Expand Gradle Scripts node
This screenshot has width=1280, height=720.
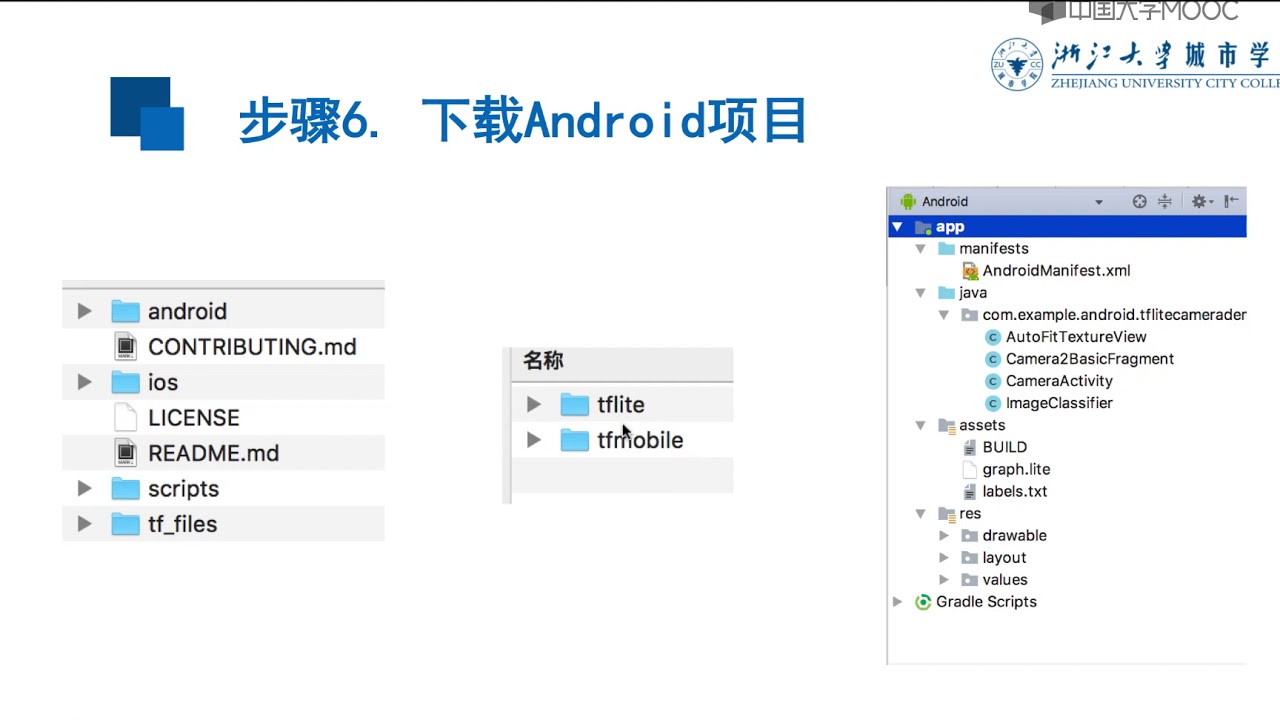point(897,601)
